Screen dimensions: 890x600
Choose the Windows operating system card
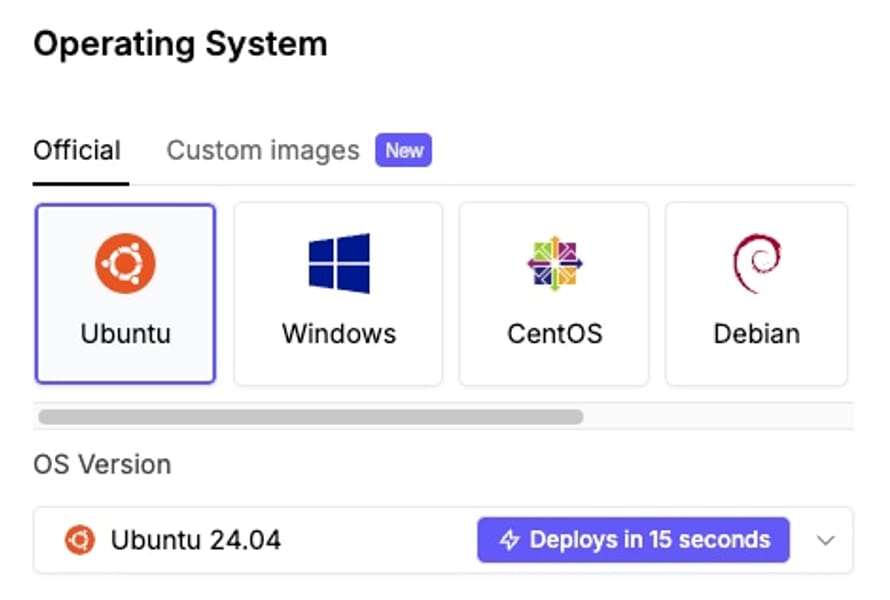[x=338, y=293]
